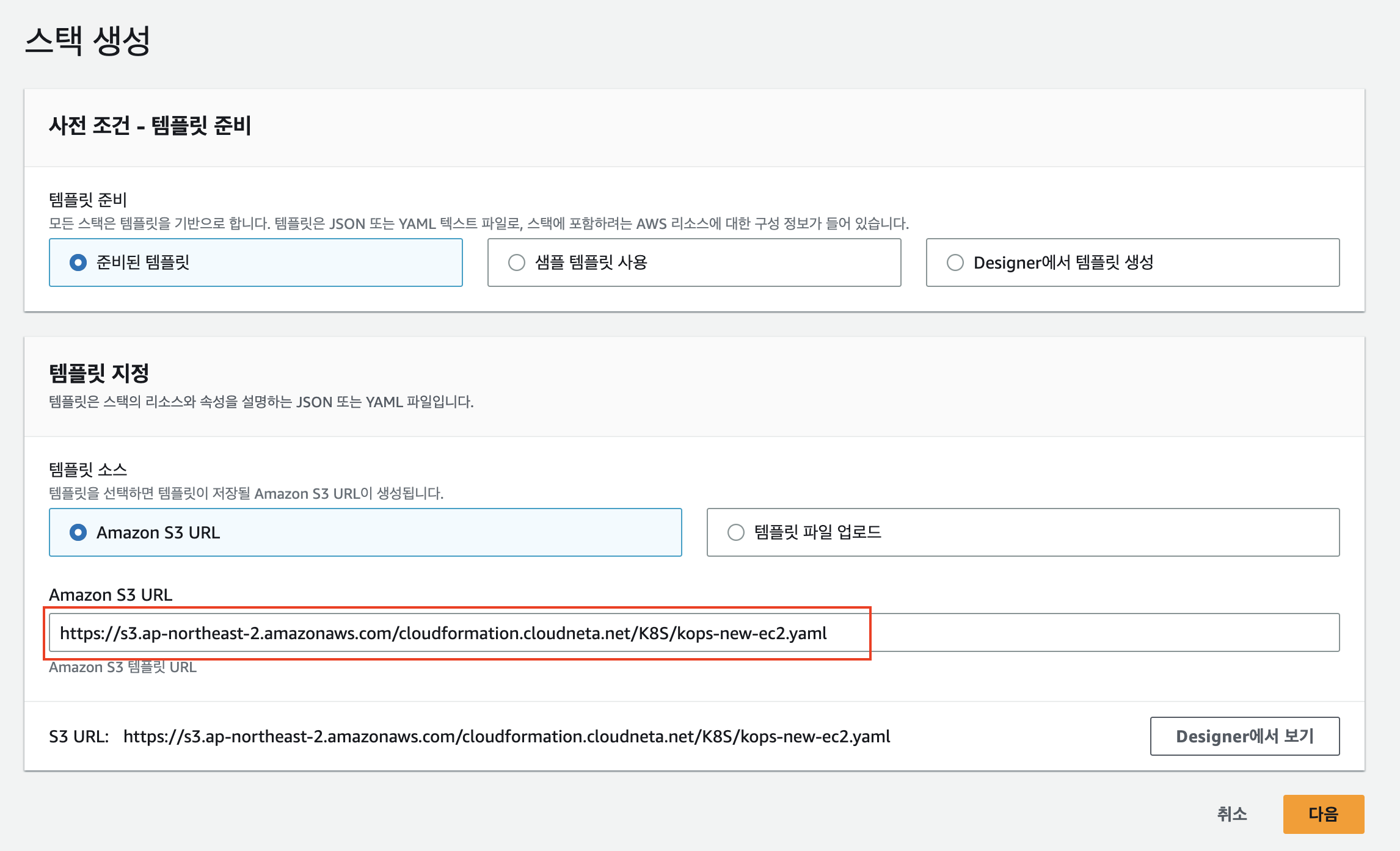Click the 스택 생성 page heading
Screen dimensions: 1400x851
(88, 41)
